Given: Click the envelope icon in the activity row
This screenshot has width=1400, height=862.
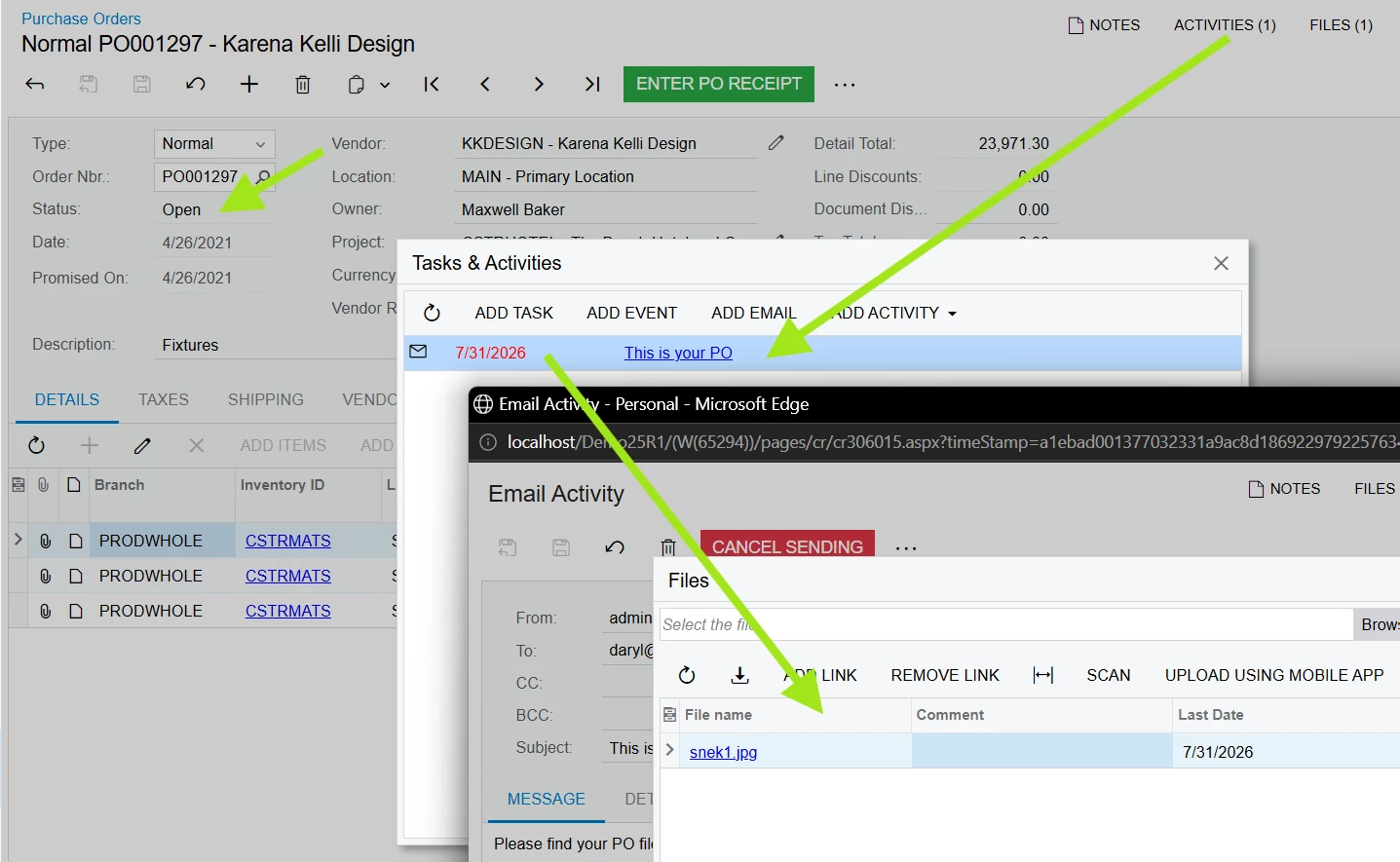Looking at the screenshot, I should click(418, 352).
